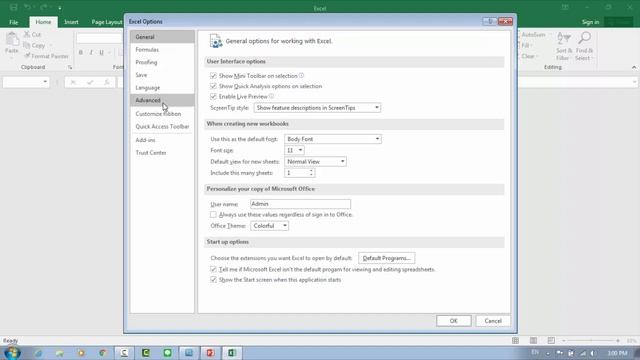Viewport: 640px width, 360px height.
Task: Click the User name field
Action: [x=300, y=204]
